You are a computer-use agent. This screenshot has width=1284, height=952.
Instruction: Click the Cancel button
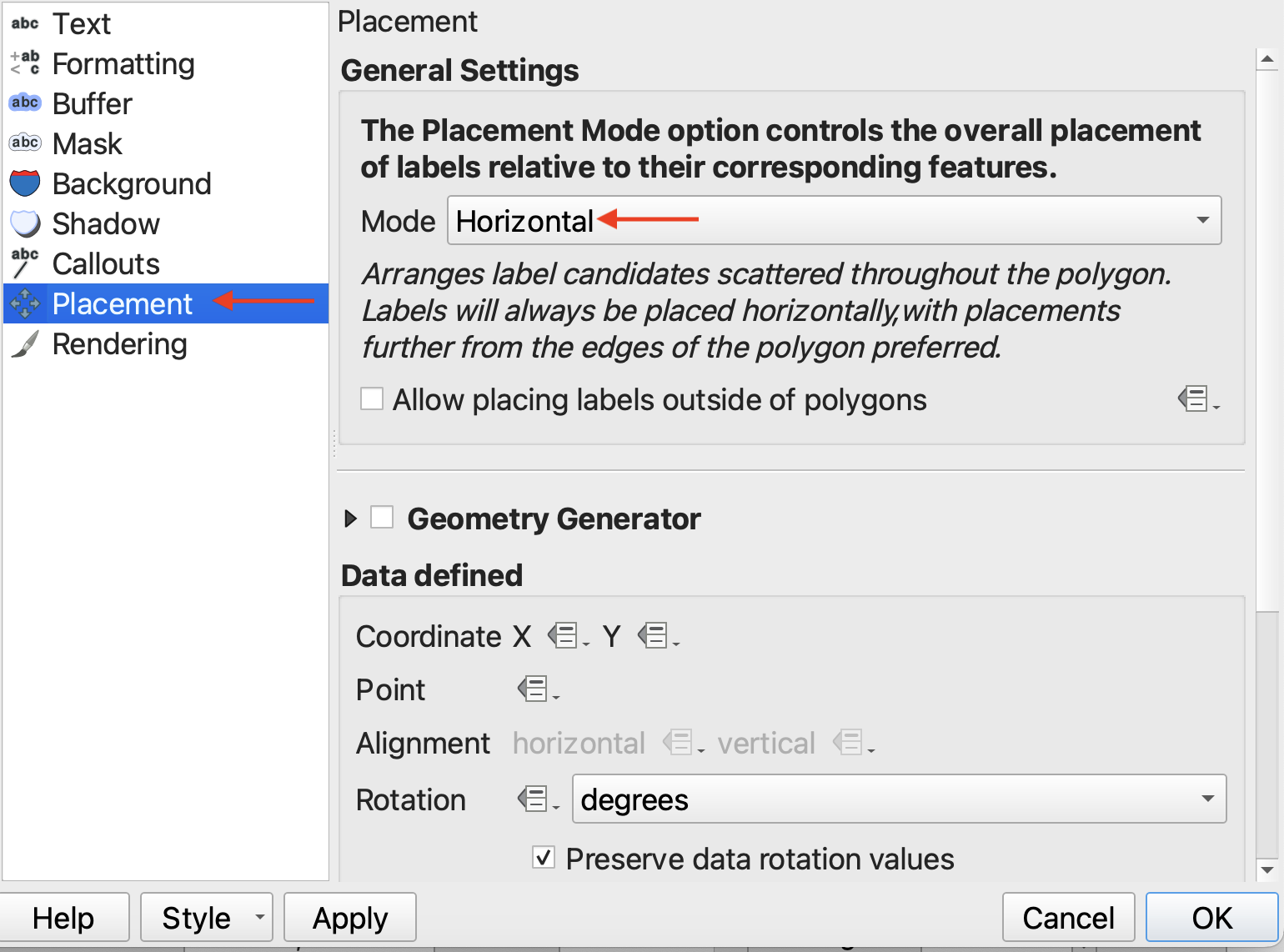1068,918
